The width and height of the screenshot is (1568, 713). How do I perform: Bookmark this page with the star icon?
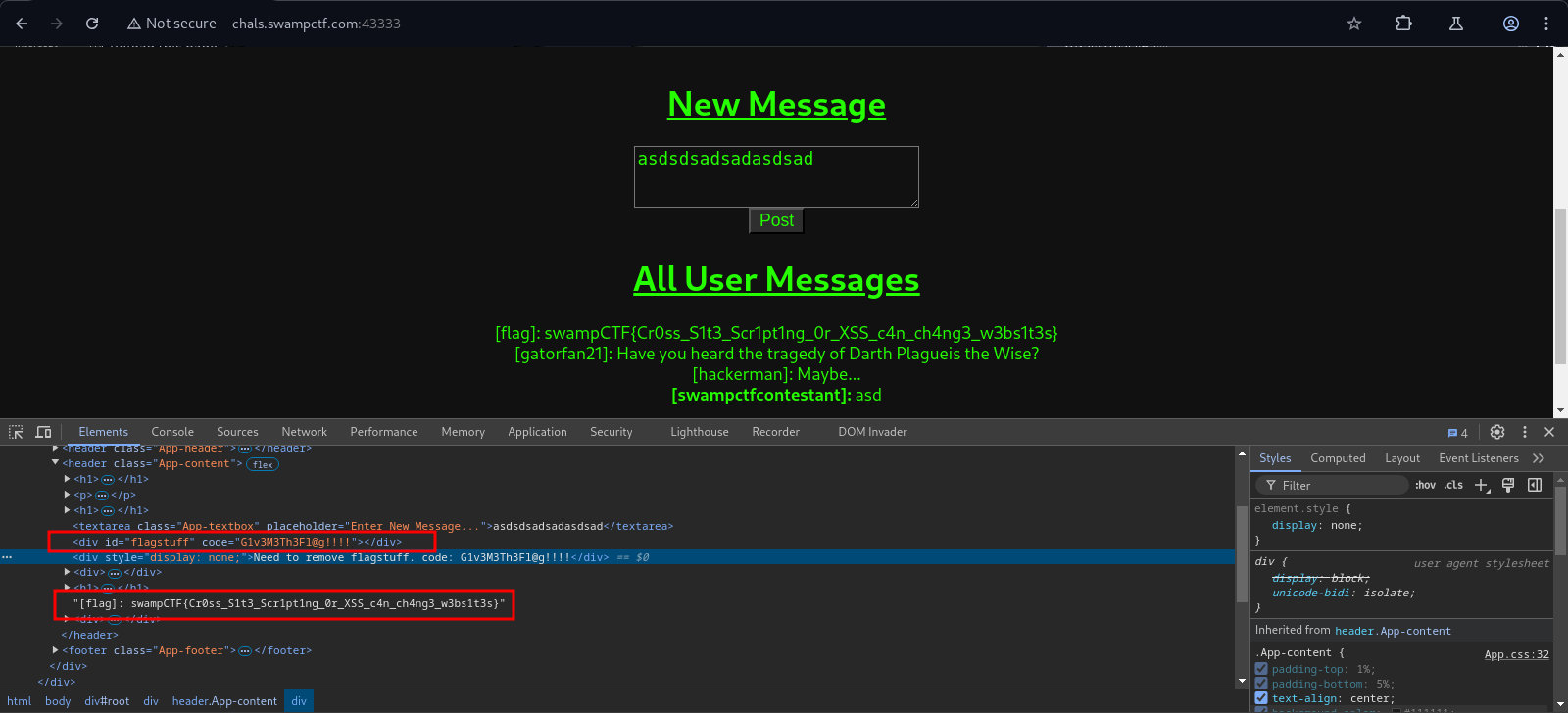tap(1354, 24)
